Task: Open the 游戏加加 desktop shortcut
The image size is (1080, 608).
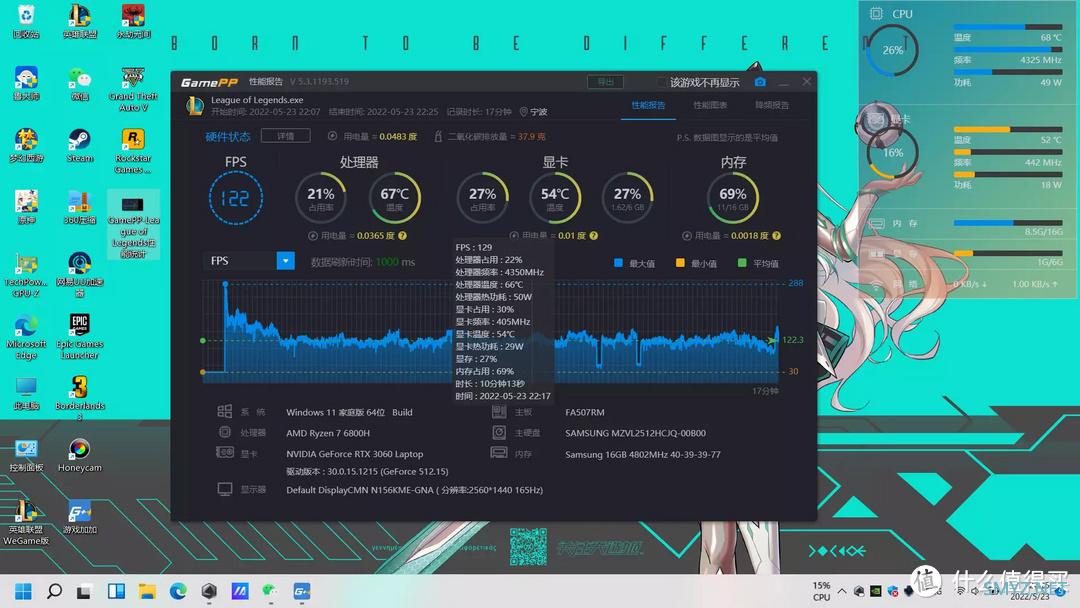Action: (x=80, y=517)
